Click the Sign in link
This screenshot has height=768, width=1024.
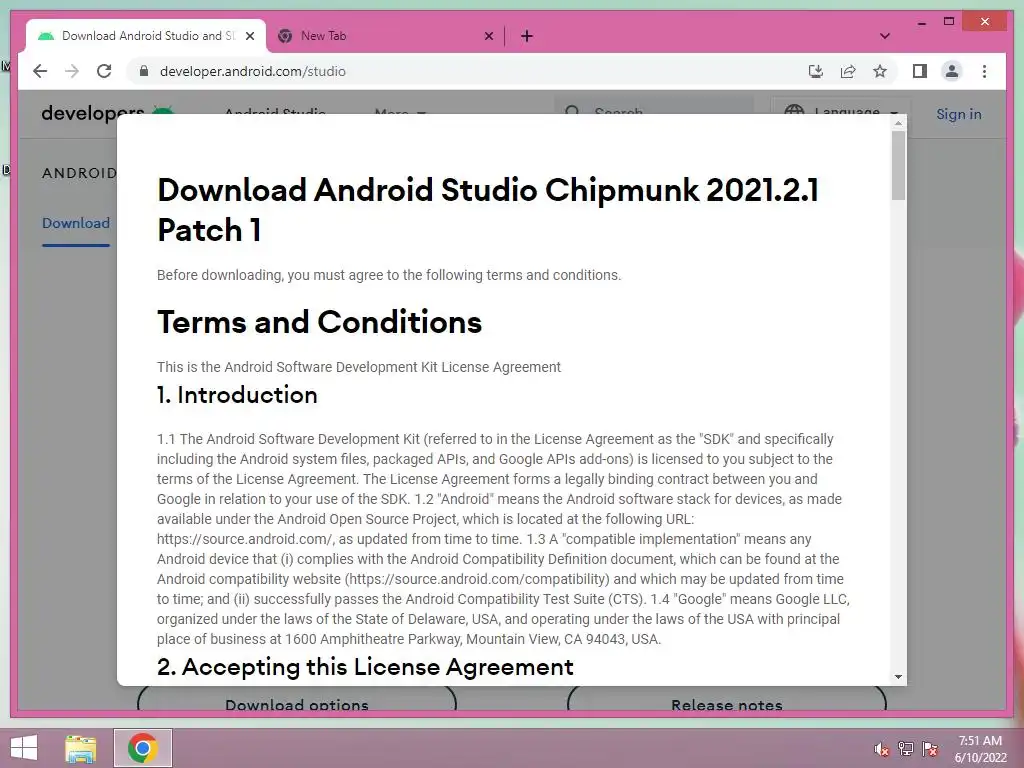coord(959,114)
